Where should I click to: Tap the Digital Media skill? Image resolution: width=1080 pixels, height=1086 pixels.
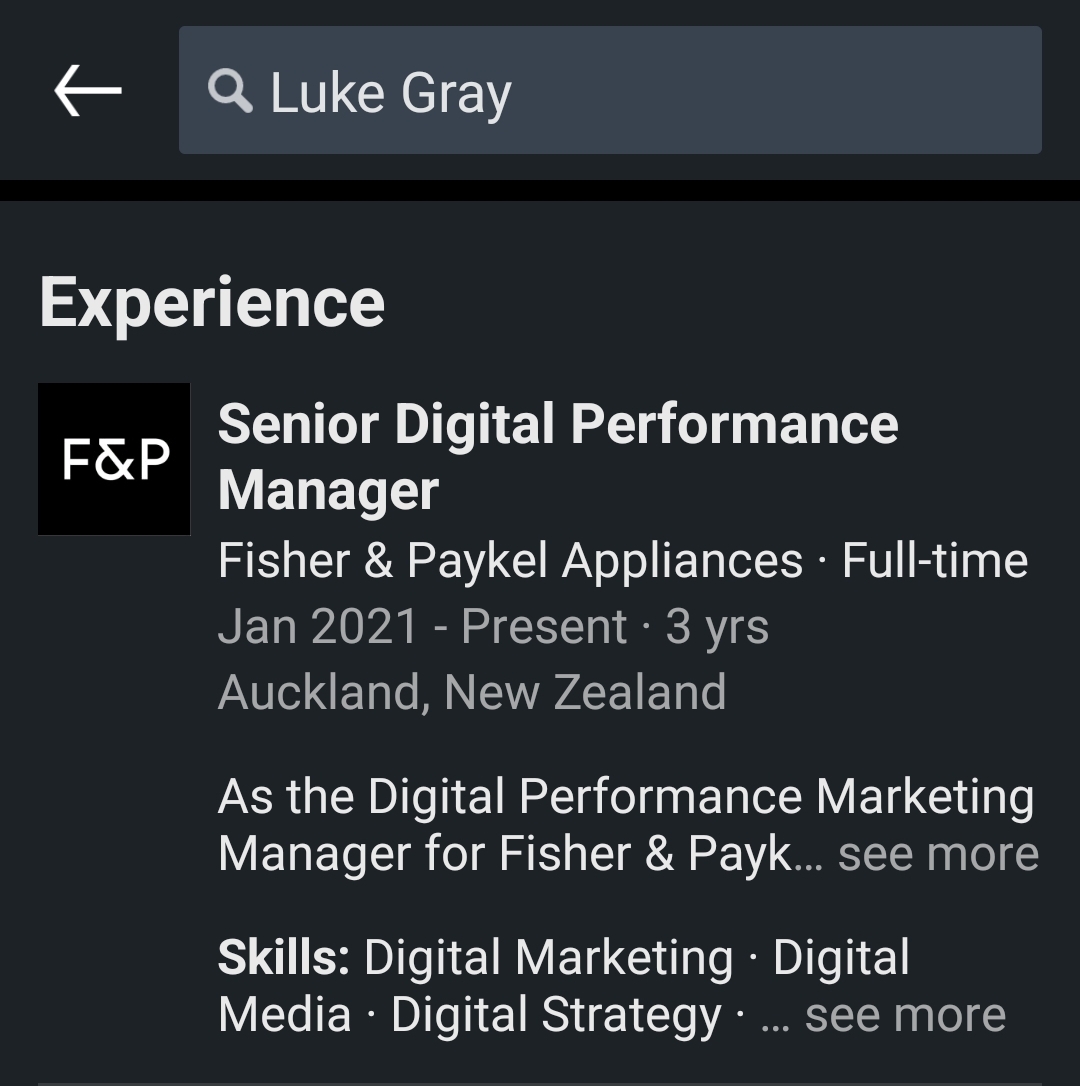[x=840, y=960]
